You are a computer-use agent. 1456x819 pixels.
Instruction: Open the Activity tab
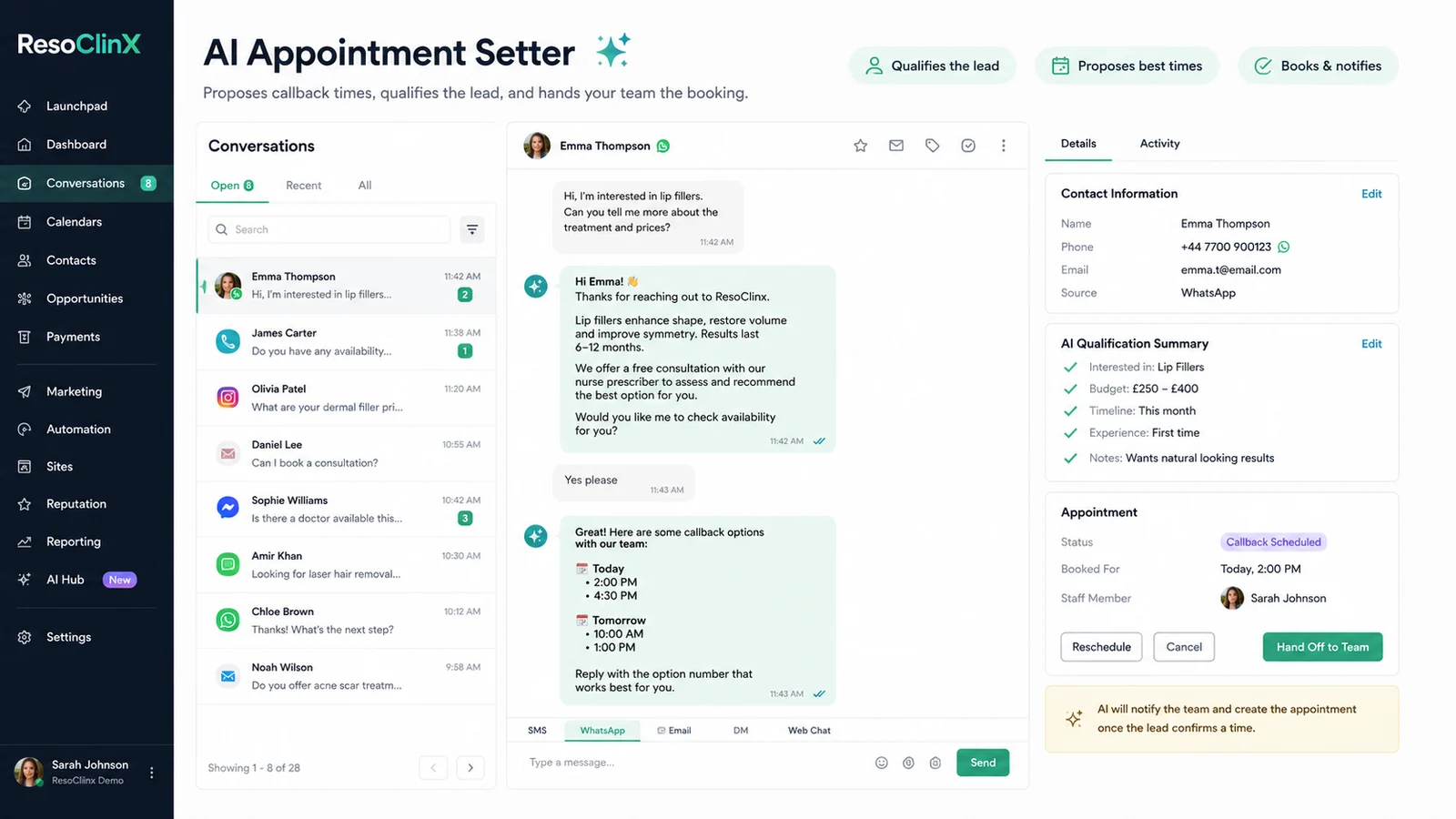1159,144
